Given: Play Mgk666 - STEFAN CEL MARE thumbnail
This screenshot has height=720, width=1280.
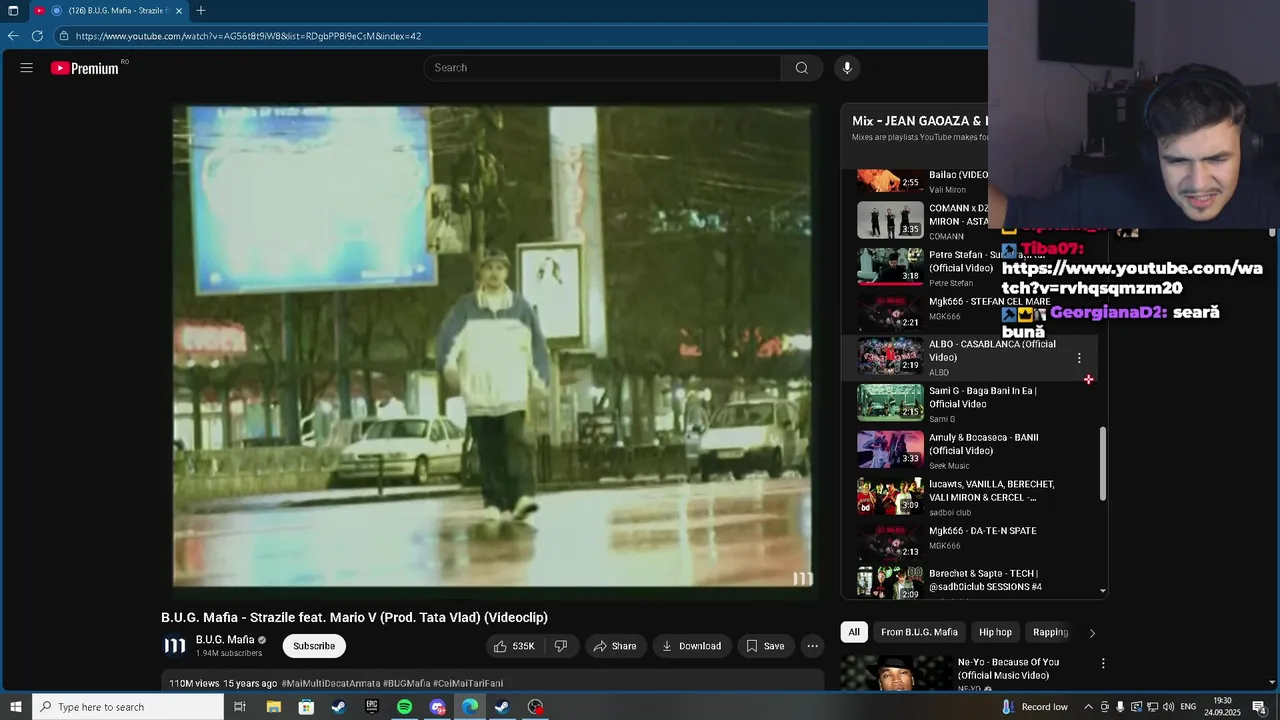Looking at the screenshot, I should point(890,311).
